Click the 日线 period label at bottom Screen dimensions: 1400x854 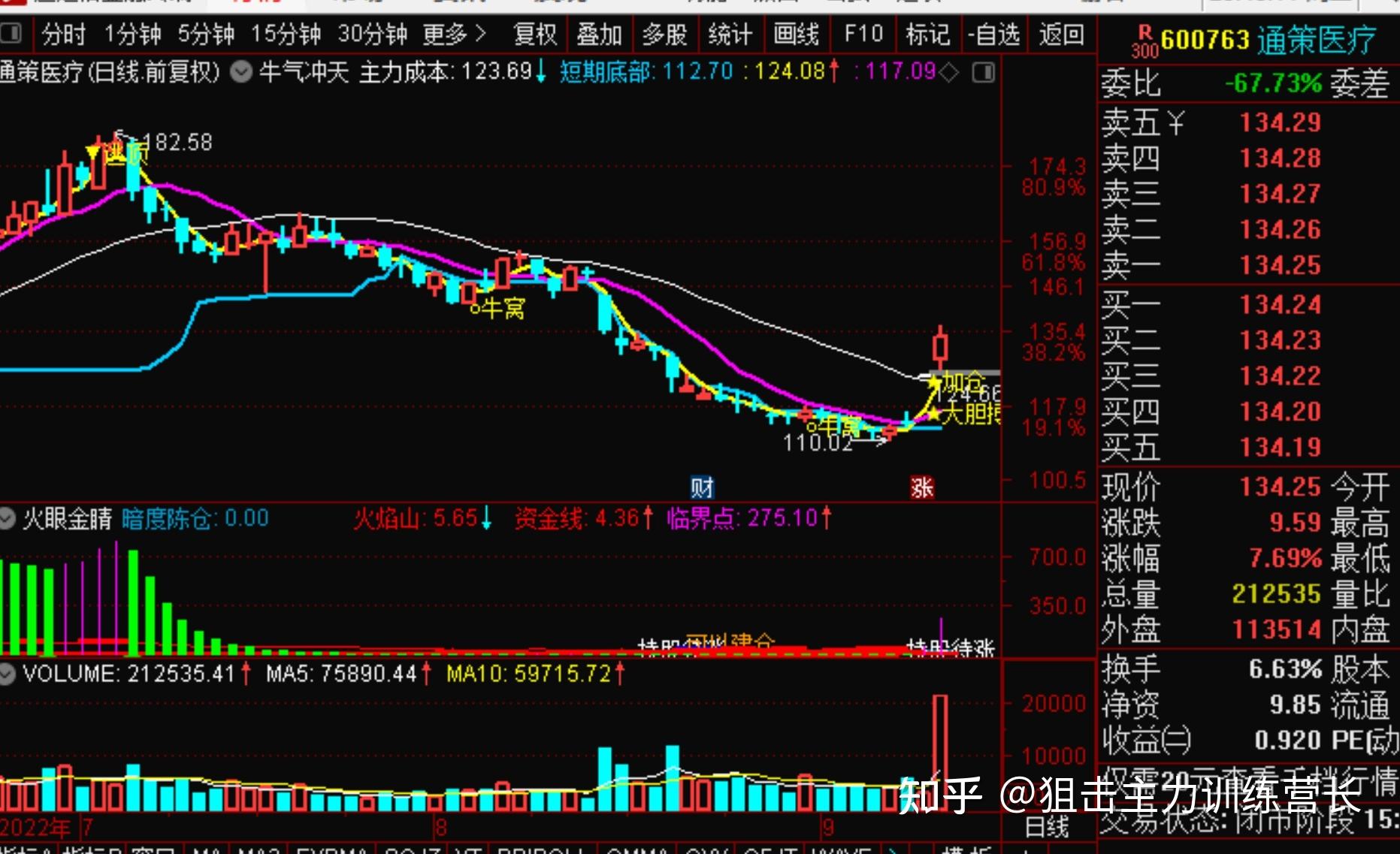coord(1048,827)
